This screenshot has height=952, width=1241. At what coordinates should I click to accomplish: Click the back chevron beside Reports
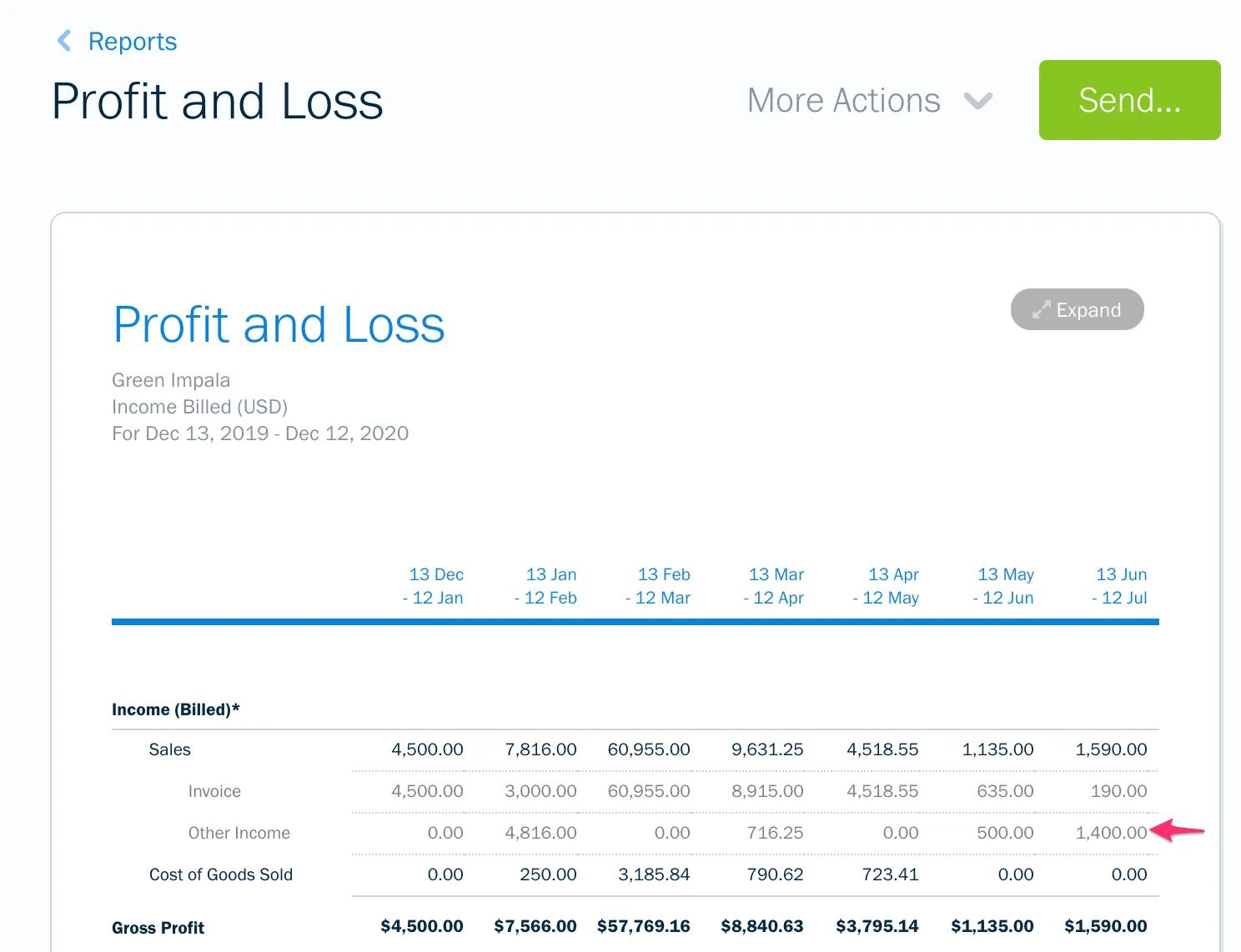coord(64,41)
